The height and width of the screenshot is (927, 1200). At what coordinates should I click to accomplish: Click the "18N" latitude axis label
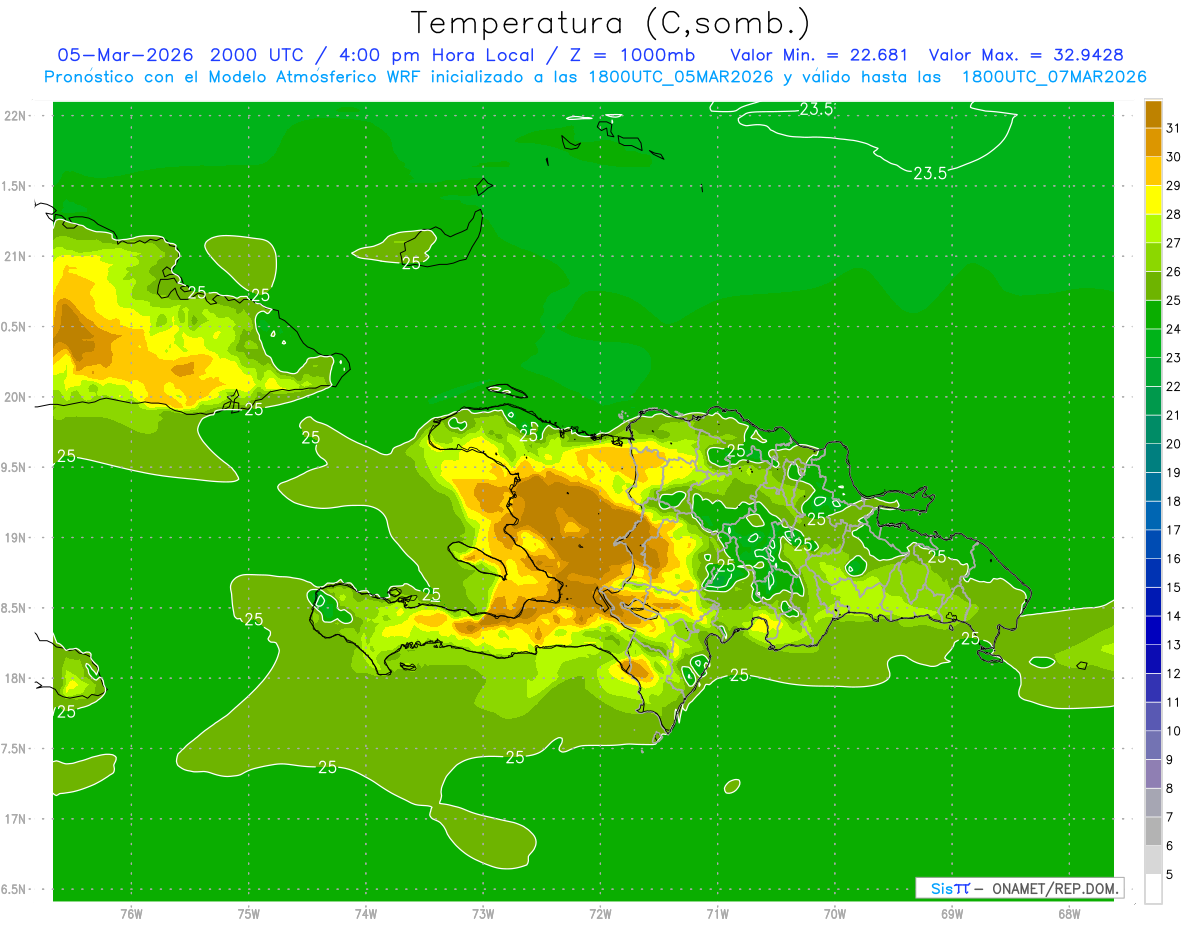[x=17, y=678]
